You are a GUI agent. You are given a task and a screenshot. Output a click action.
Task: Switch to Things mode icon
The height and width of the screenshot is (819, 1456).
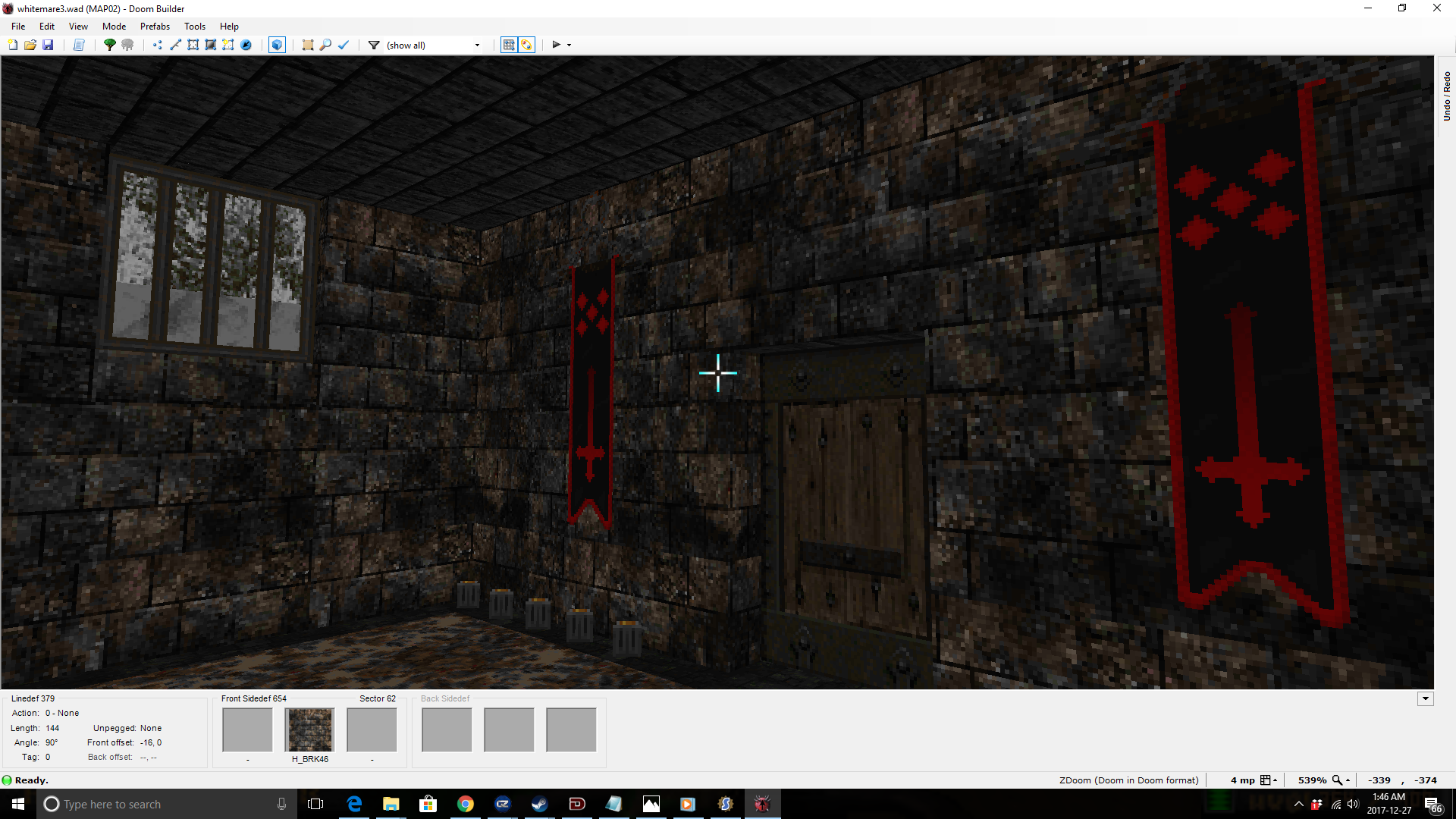click(x=246, y=45)
